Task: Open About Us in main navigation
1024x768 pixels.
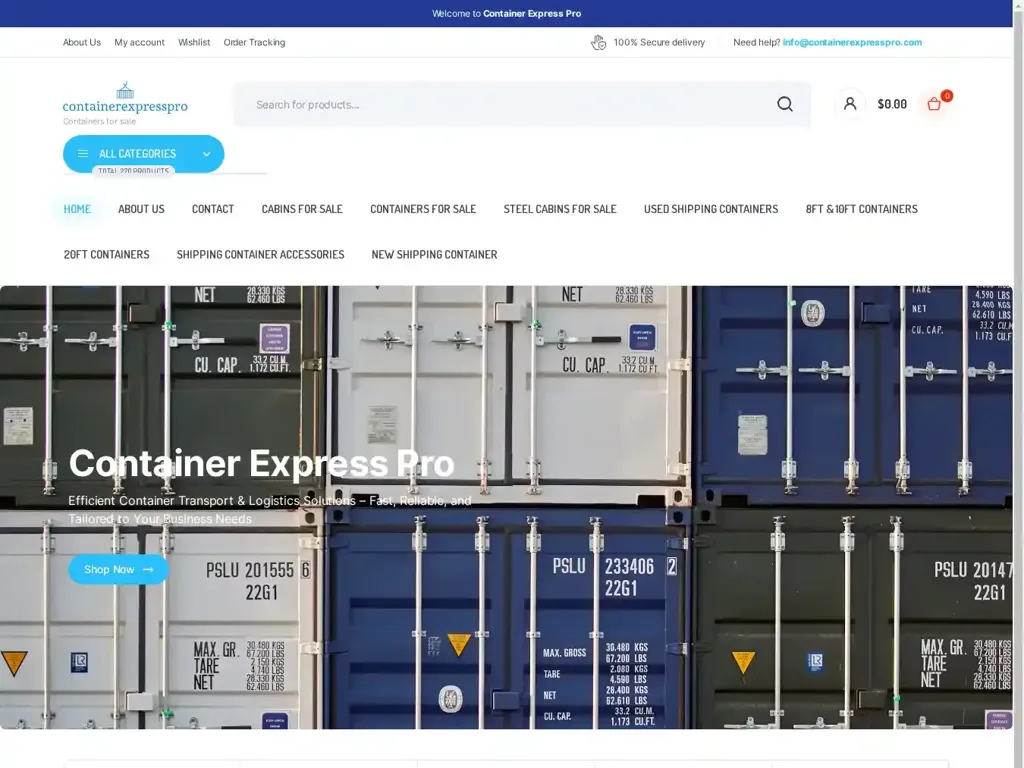Action: pyautogui.click(x=141, y=209)
